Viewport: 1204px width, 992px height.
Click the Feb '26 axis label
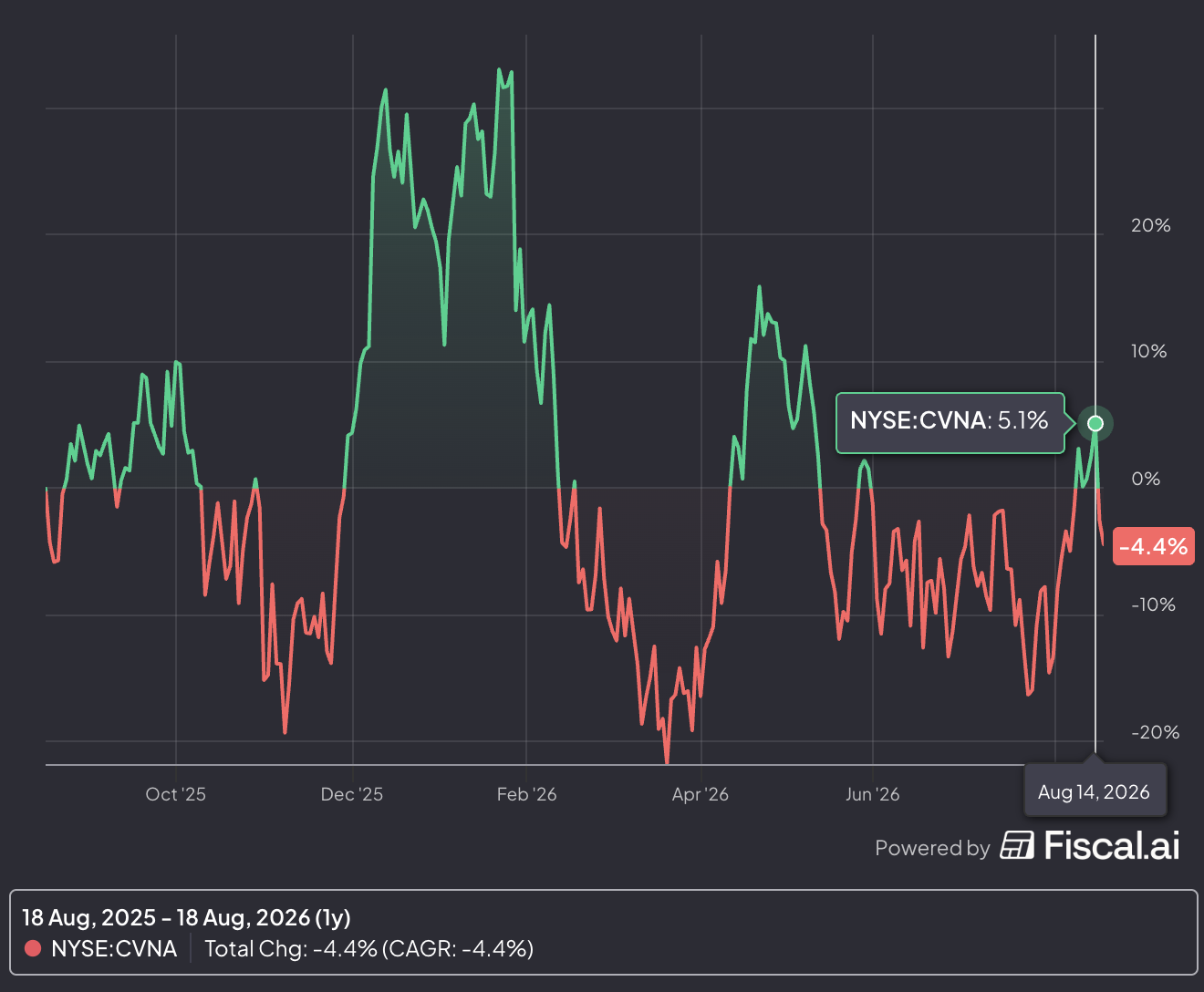(x=527, y=794)
